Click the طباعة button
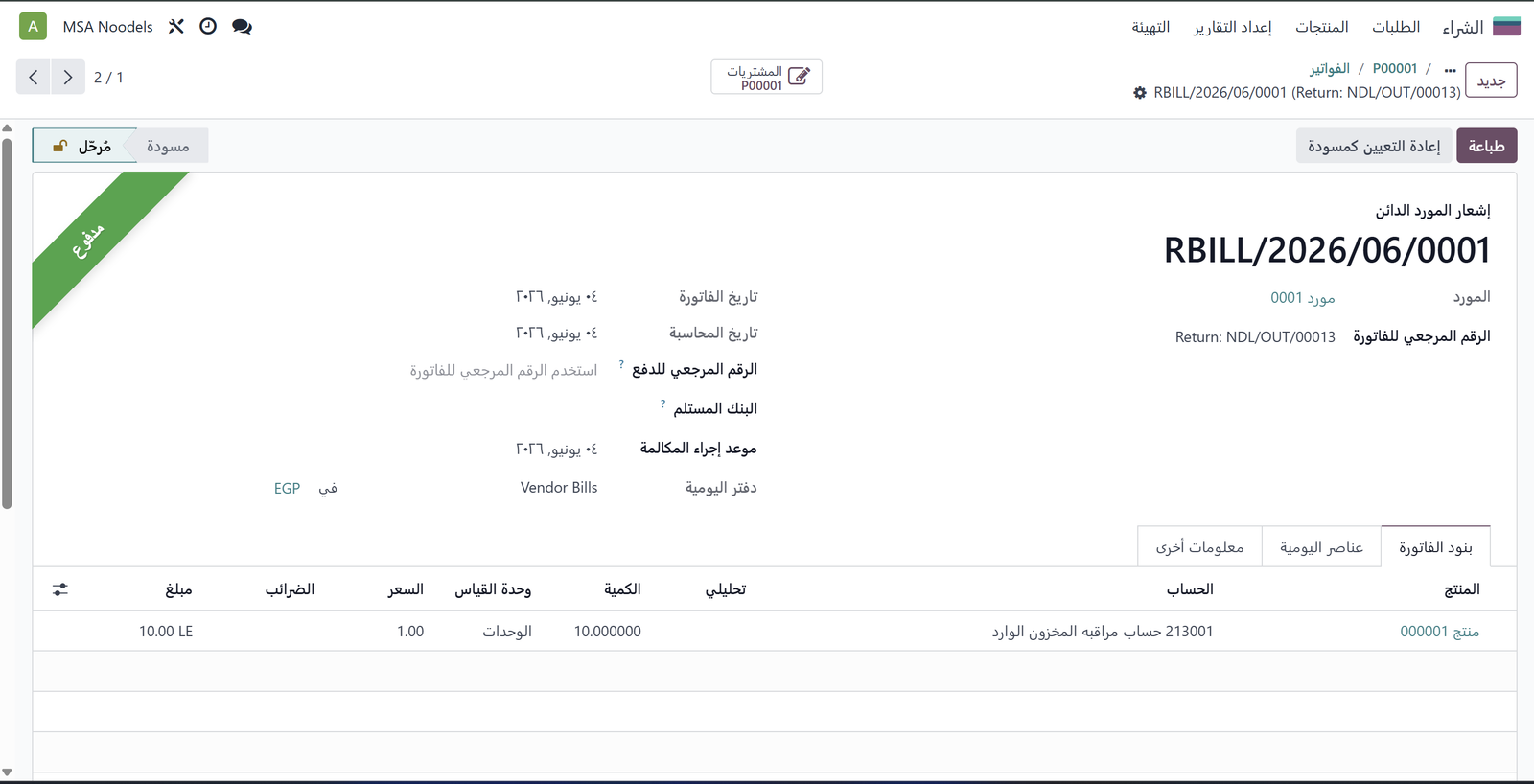The image size is (1534, 784). pos(1486,146)
